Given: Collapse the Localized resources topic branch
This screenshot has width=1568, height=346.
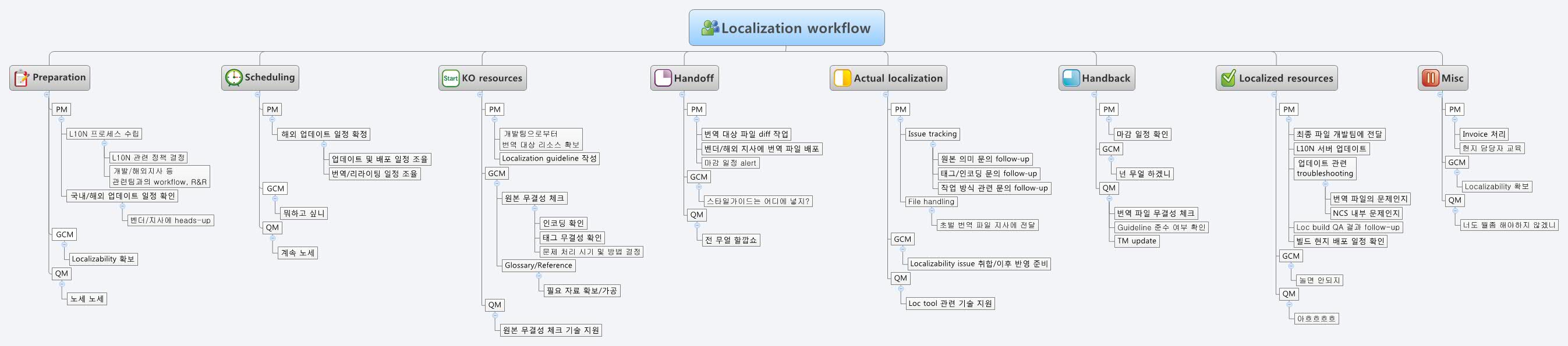Looking at the screenshot, I should tap(1274, 94).
